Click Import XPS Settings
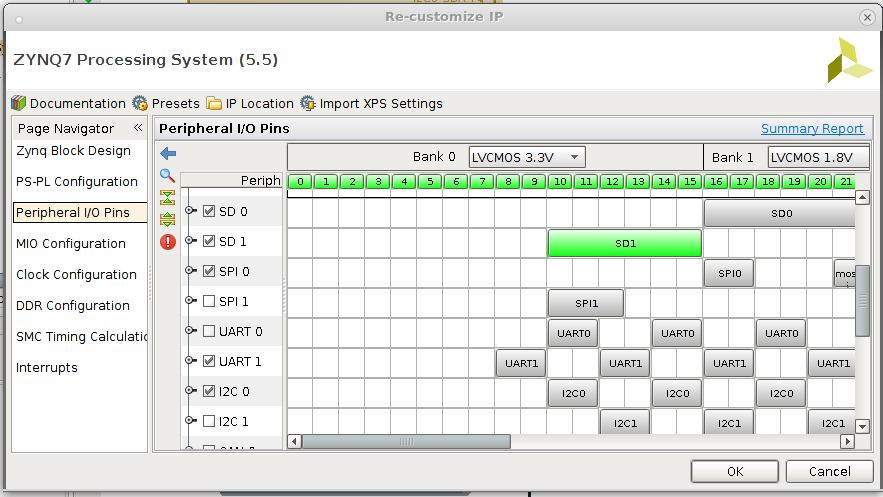883x497 pixels. 371,103
